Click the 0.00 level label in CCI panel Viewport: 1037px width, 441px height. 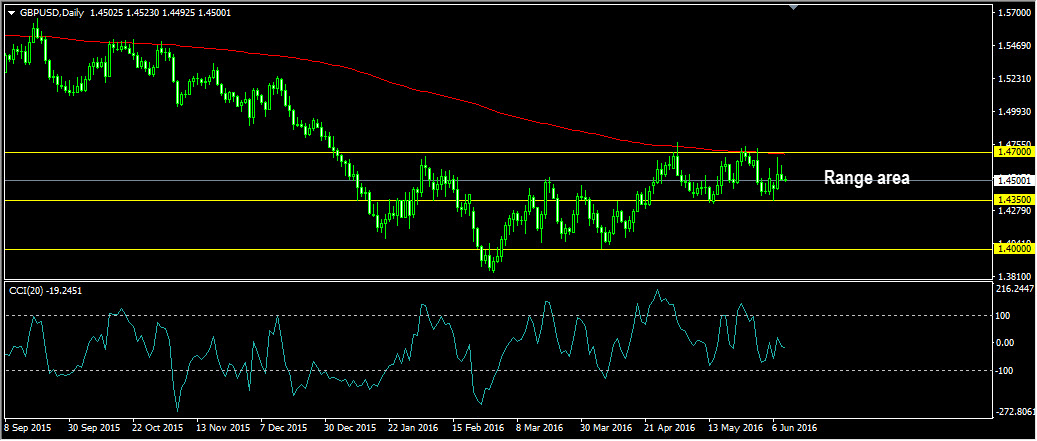[1008, 343]
